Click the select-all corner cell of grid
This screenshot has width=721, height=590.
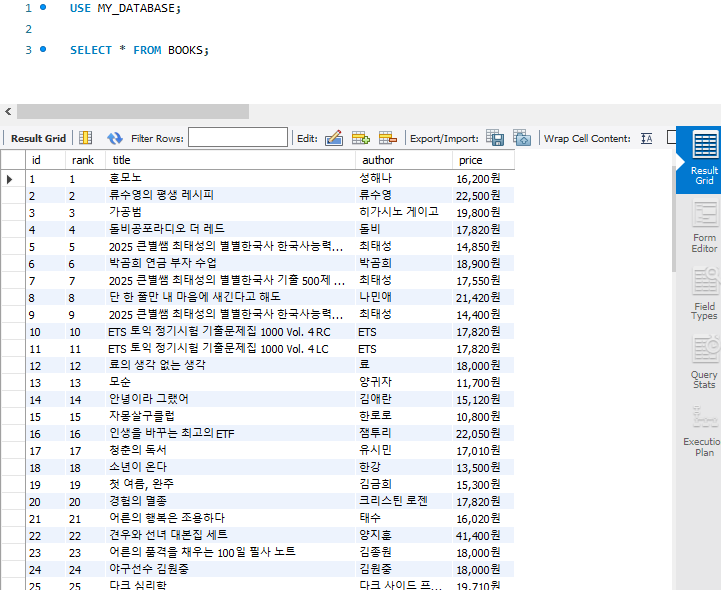click(13, 160)
